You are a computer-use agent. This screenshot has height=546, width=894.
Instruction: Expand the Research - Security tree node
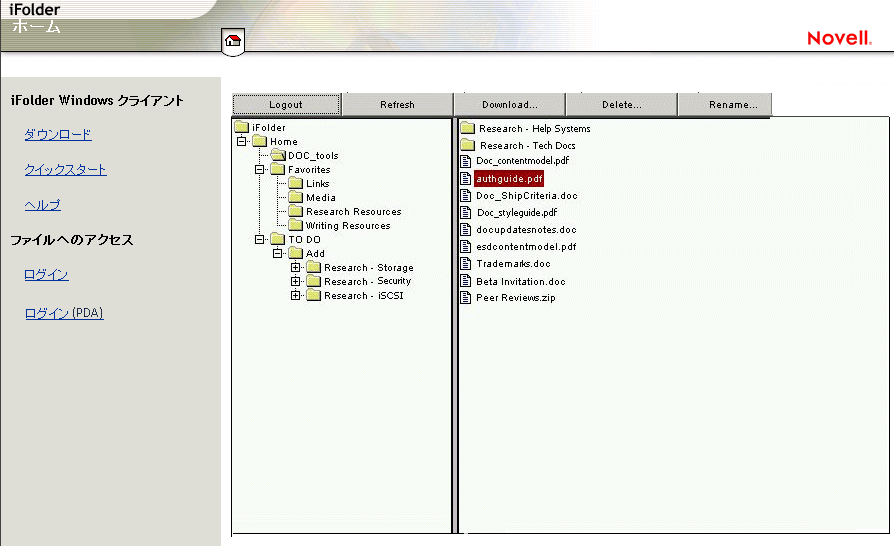[295, 282]
